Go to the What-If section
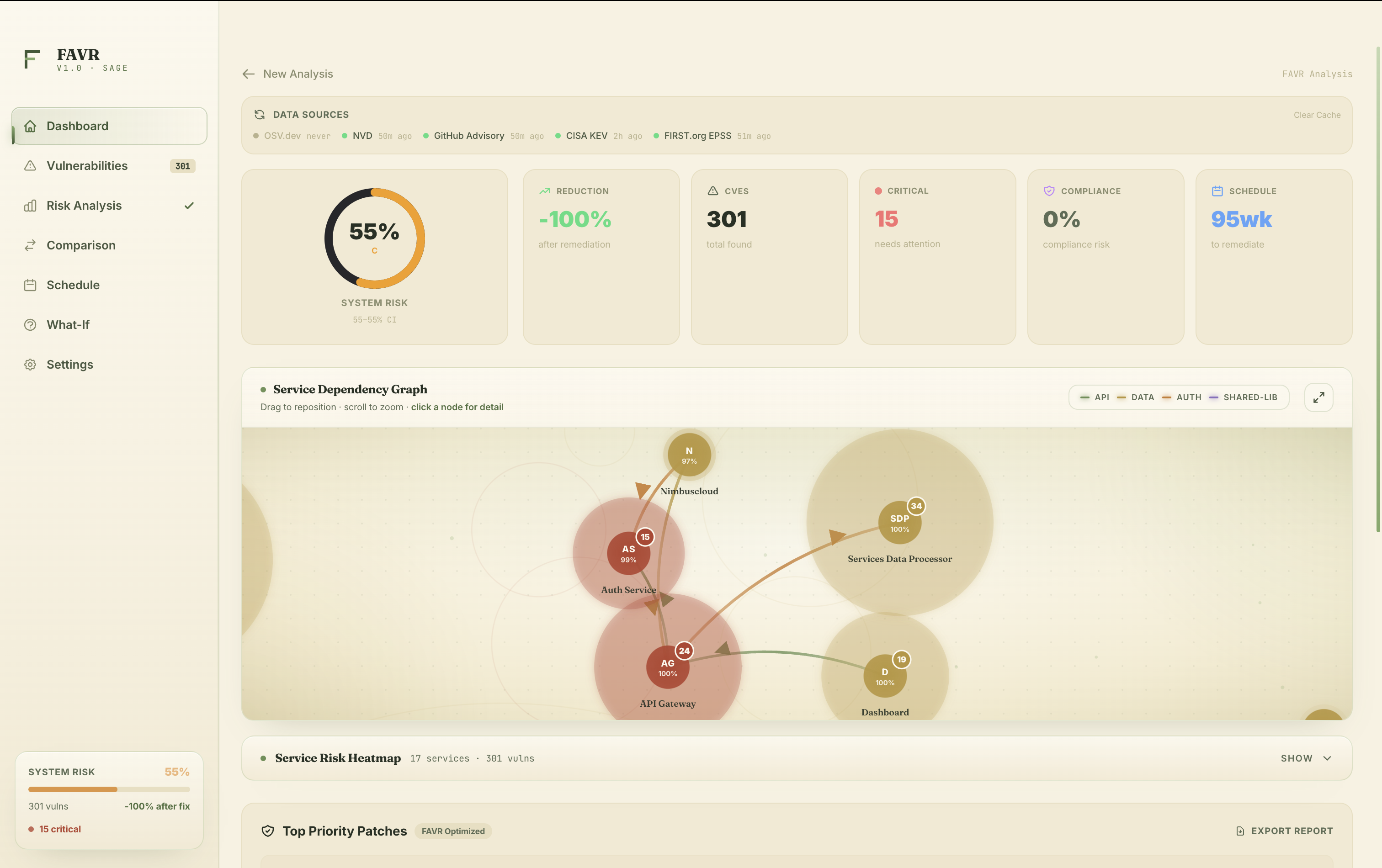 (68, 325)
